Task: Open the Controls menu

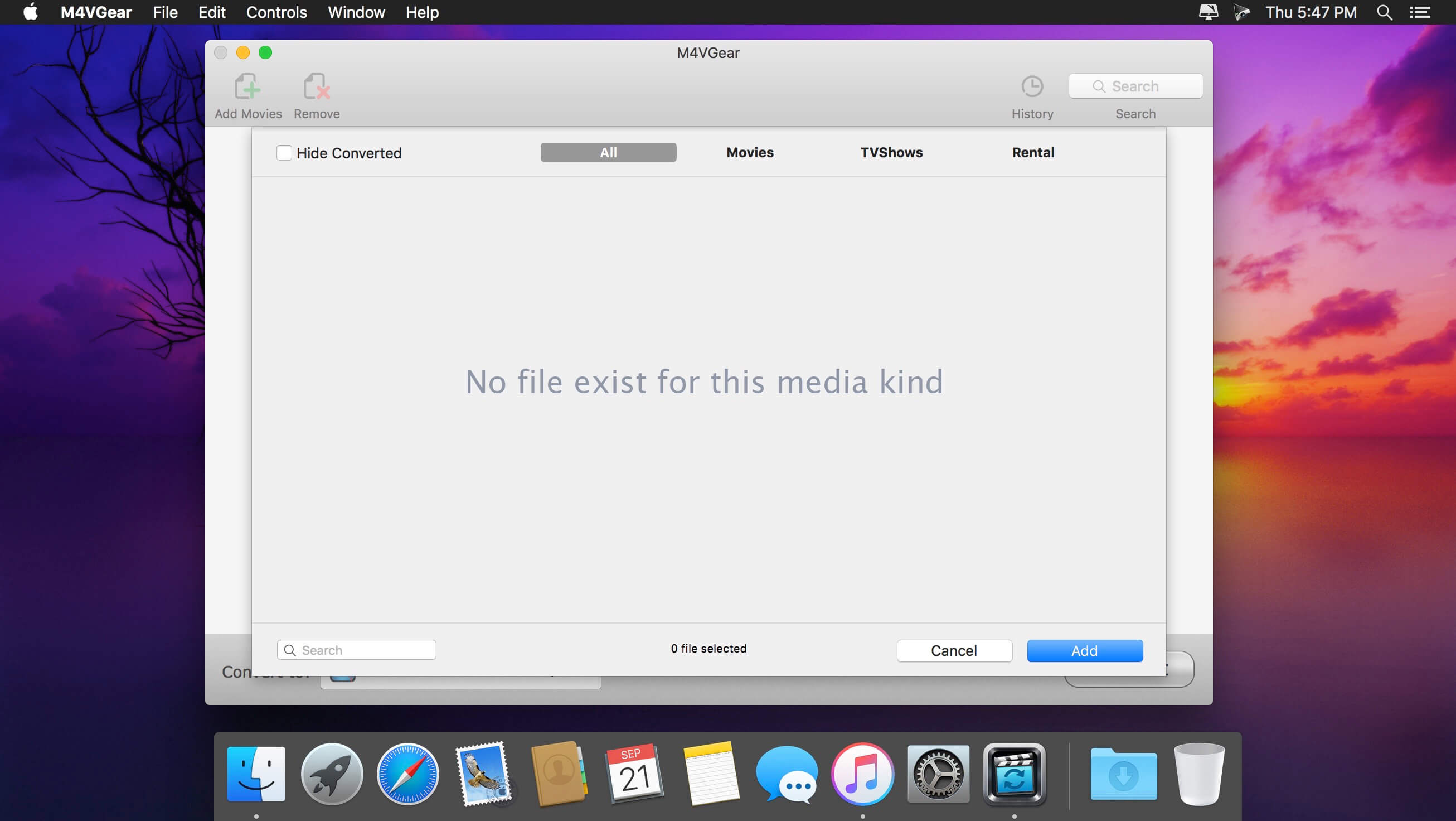Action: [276, 12]
